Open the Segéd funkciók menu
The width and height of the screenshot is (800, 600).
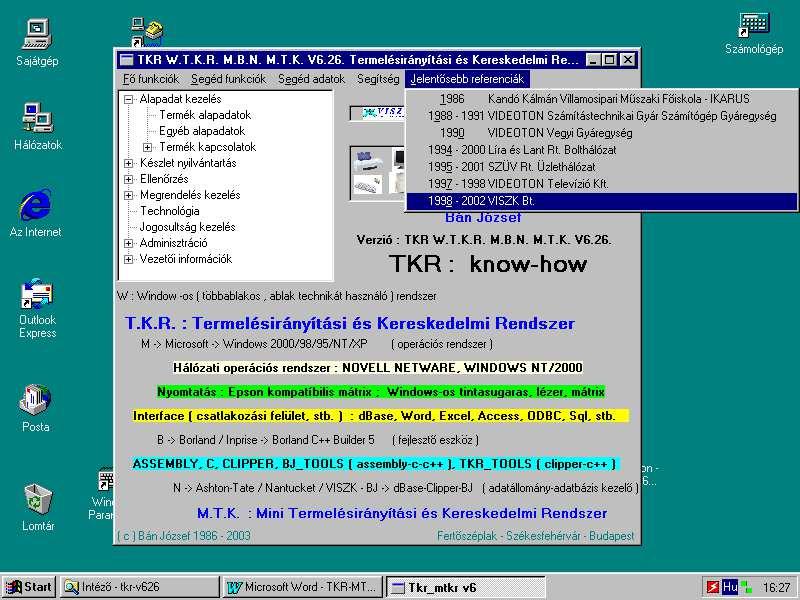point(228,79)
